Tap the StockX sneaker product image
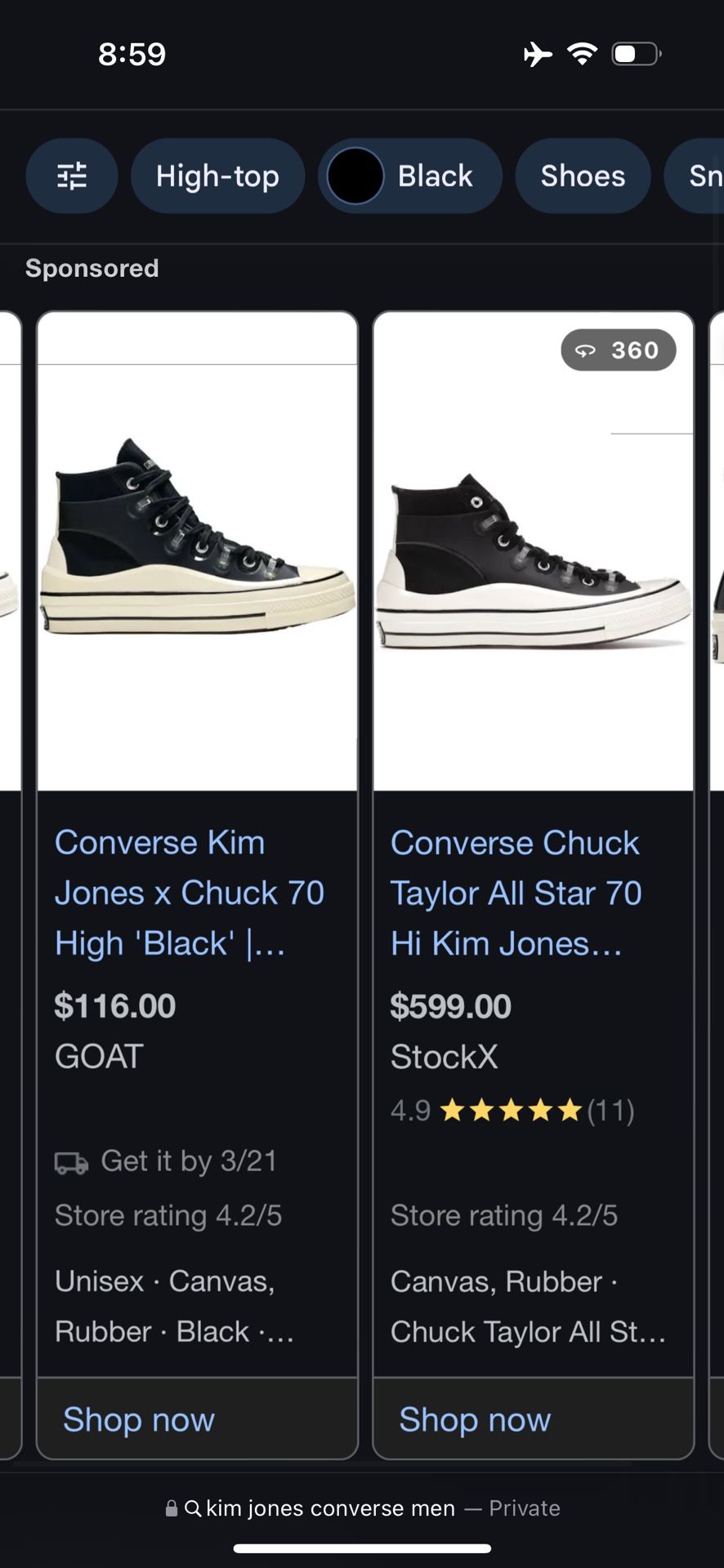The image size is (724, 1568). 533,555
